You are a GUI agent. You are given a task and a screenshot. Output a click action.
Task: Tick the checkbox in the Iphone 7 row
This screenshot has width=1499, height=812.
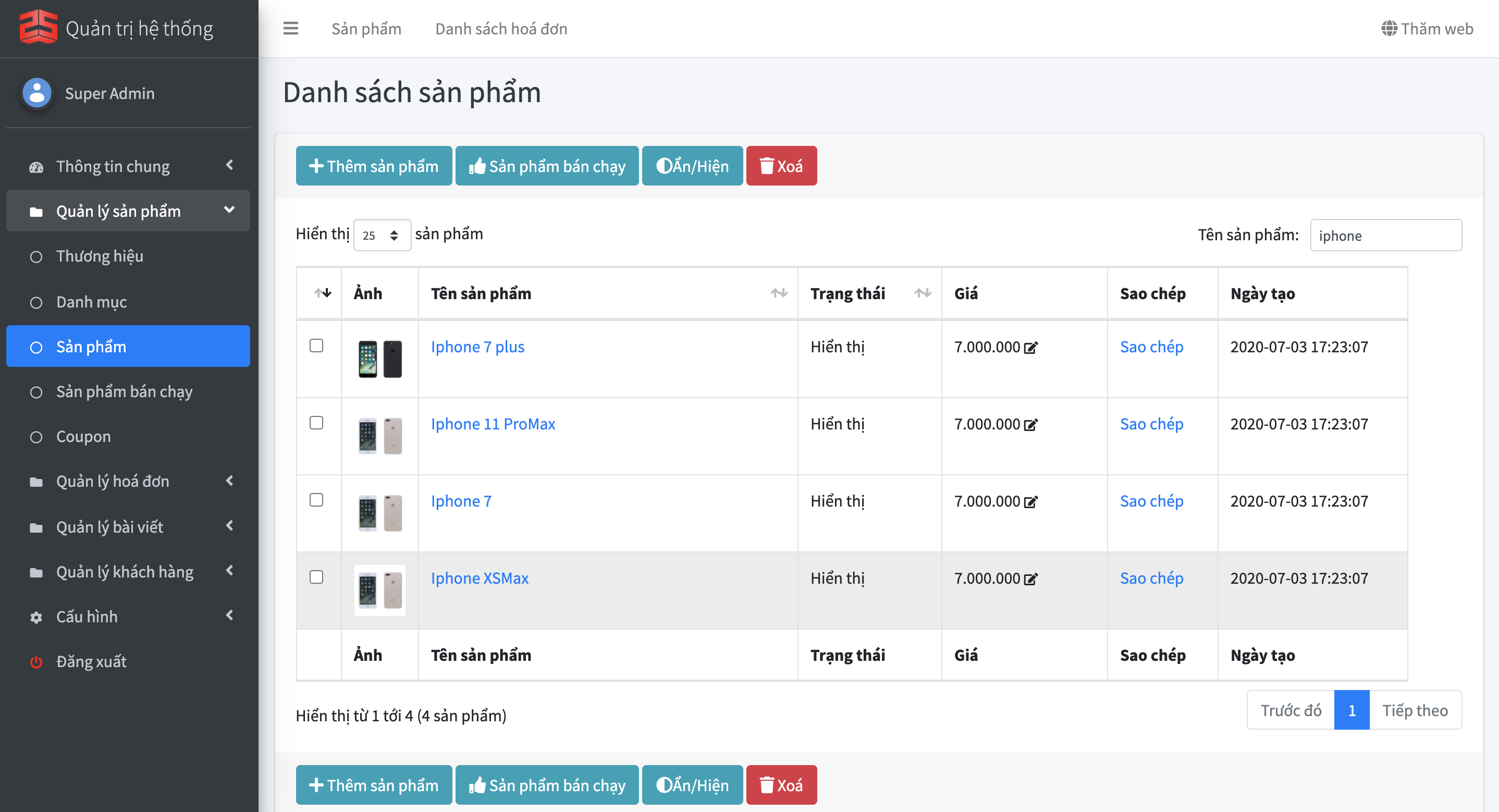(x=316, y=499)
